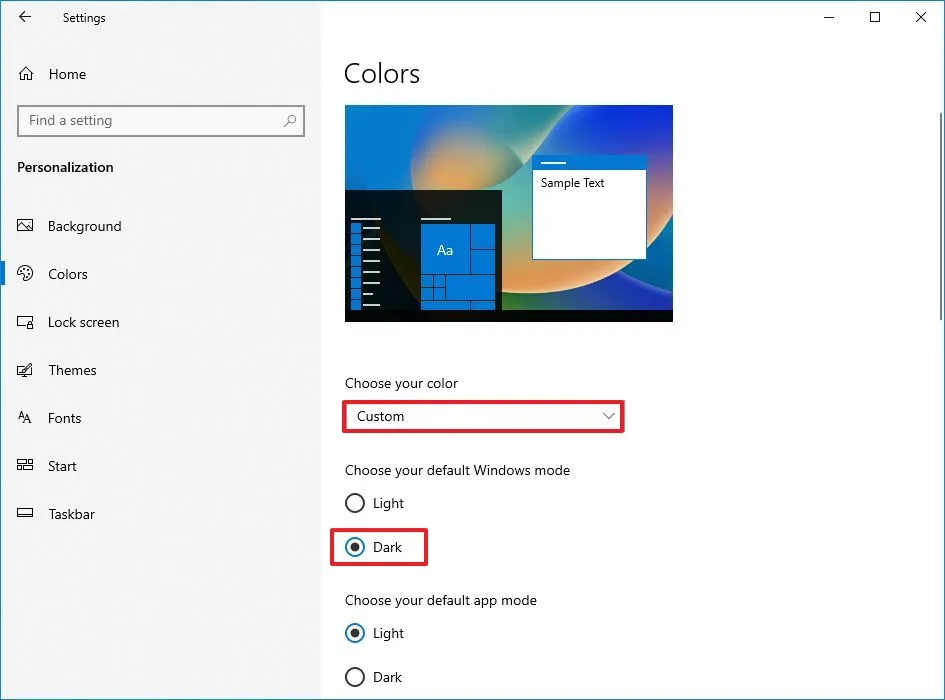The image size is (945, 700).
Task: Select the Taskbar icon in the sidebar
Action: tap(24, 514)
